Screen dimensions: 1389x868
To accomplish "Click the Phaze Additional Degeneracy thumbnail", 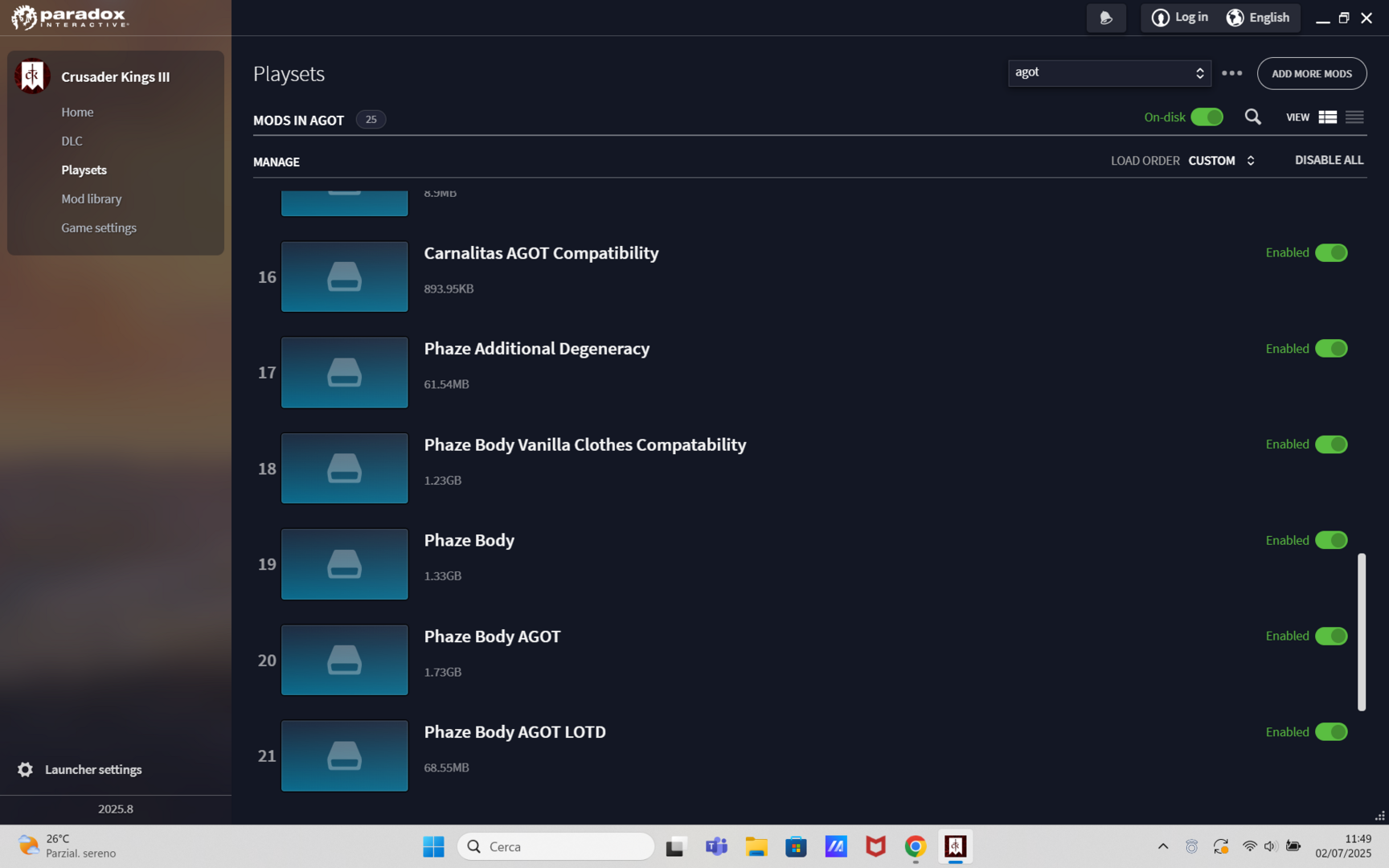I will pyautogui.click(x=344, y=372).
